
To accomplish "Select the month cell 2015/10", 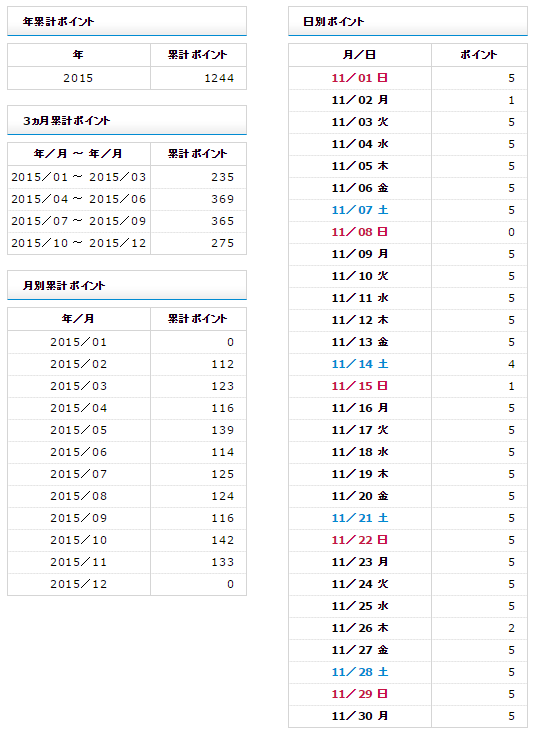I will point(79,540).
